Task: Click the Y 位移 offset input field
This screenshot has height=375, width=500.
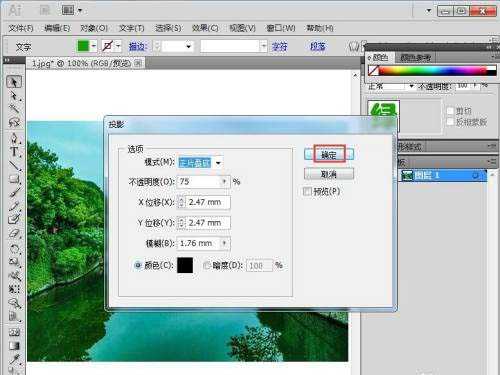Action: (x=208, y=223)
